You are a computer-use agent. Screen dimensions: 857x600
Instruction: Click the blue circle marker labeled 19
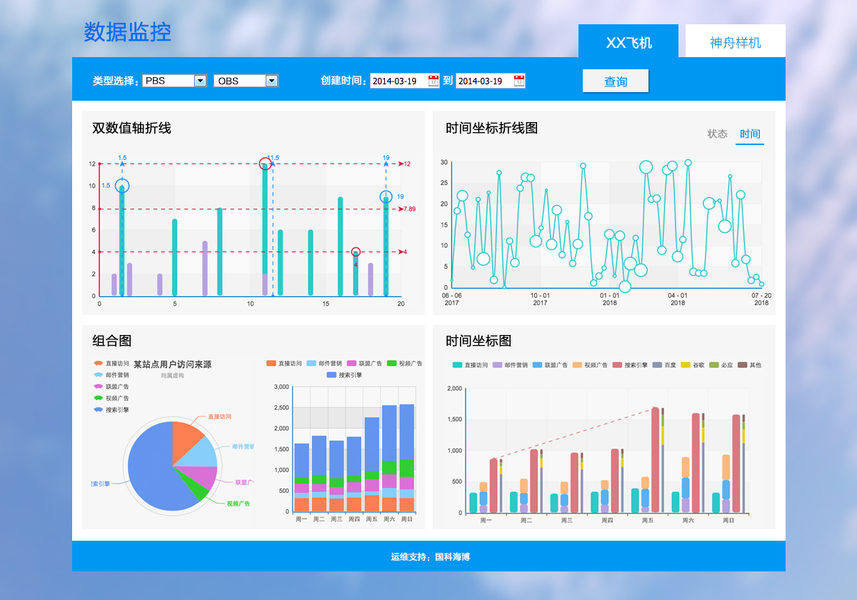(x=386, y=197)
